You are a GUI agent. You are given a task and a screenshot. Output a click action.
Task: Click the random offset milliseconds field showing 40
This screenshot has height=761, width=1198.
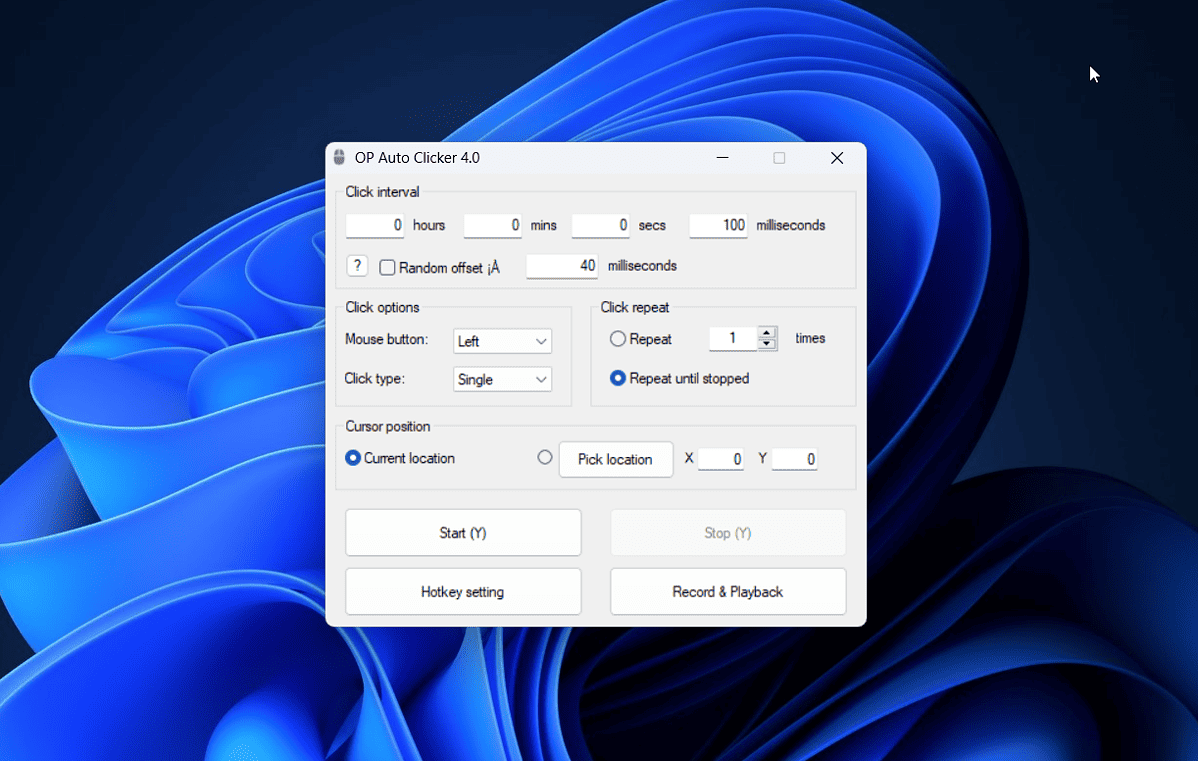click(561, 266)
